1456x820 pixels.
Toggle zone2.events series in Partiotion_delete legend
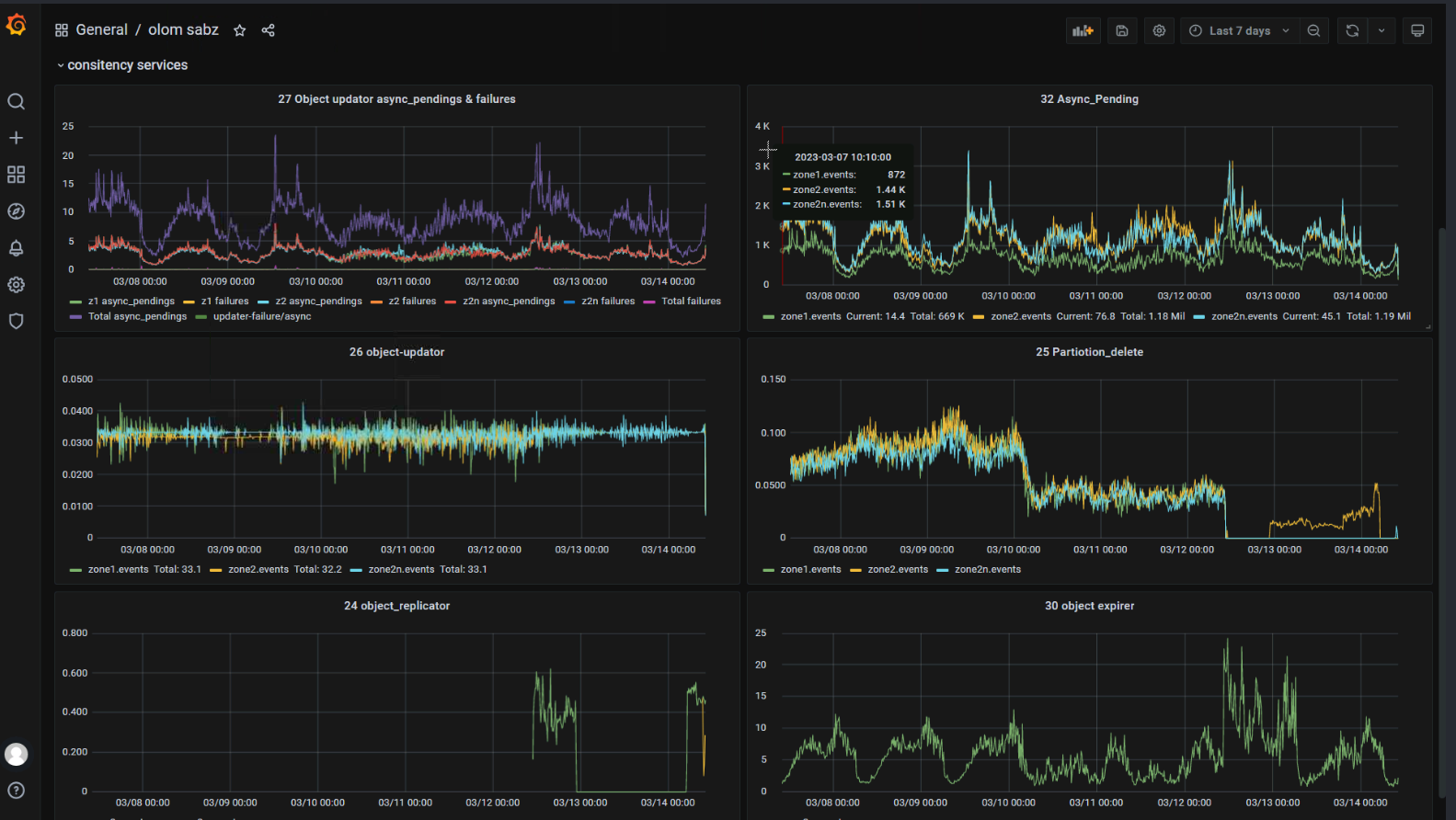(x=897, y=570)
